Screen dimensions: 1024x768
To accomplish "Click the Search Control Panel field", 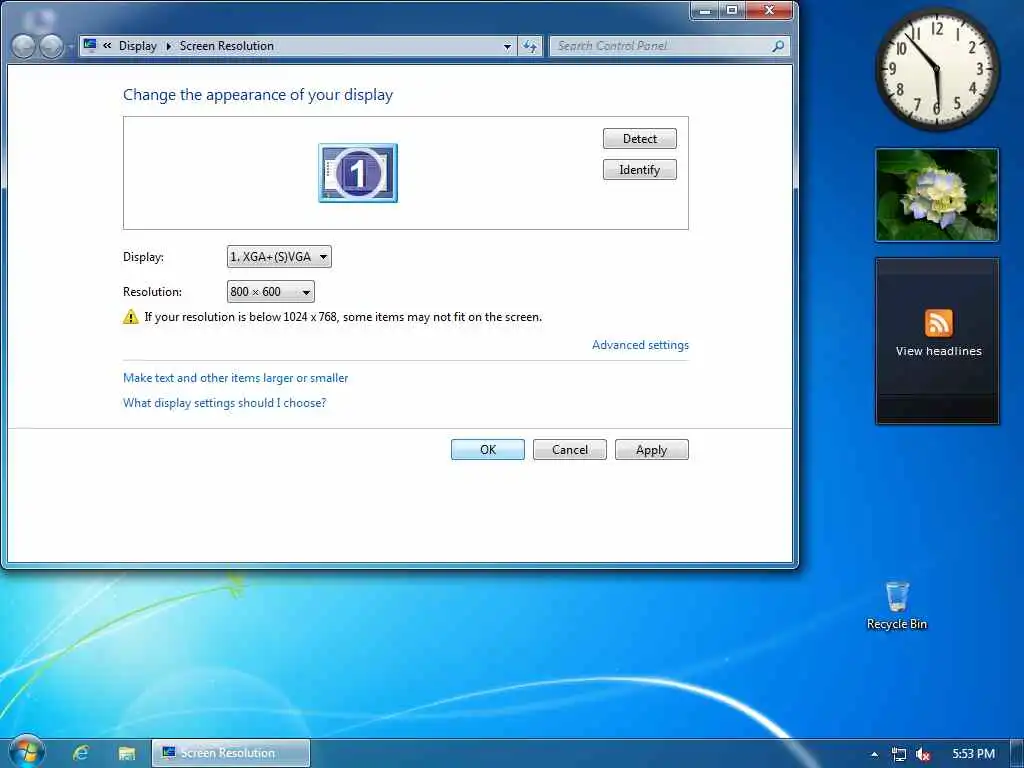I will [x=669, y=46].
